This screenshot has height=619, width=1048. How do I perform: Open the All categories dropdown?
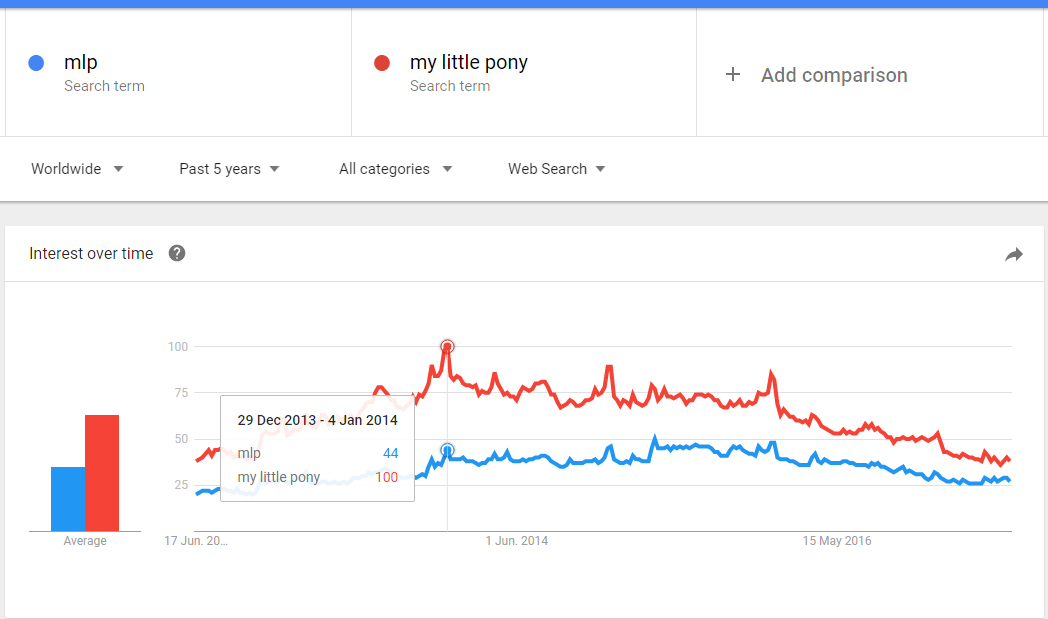pos(395,169)
